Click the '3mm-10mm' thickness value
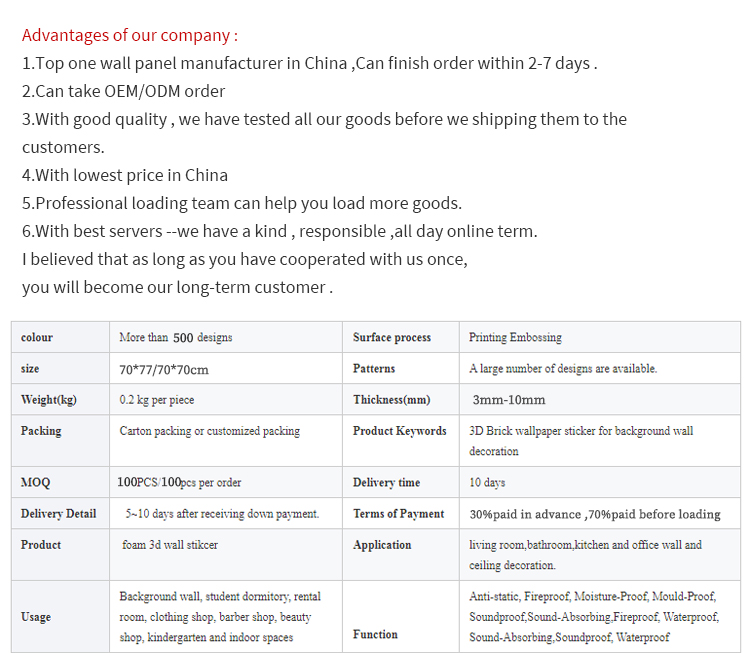Viewport: 750px width, 653px height. pyautogui.click(x=509, y=400)
